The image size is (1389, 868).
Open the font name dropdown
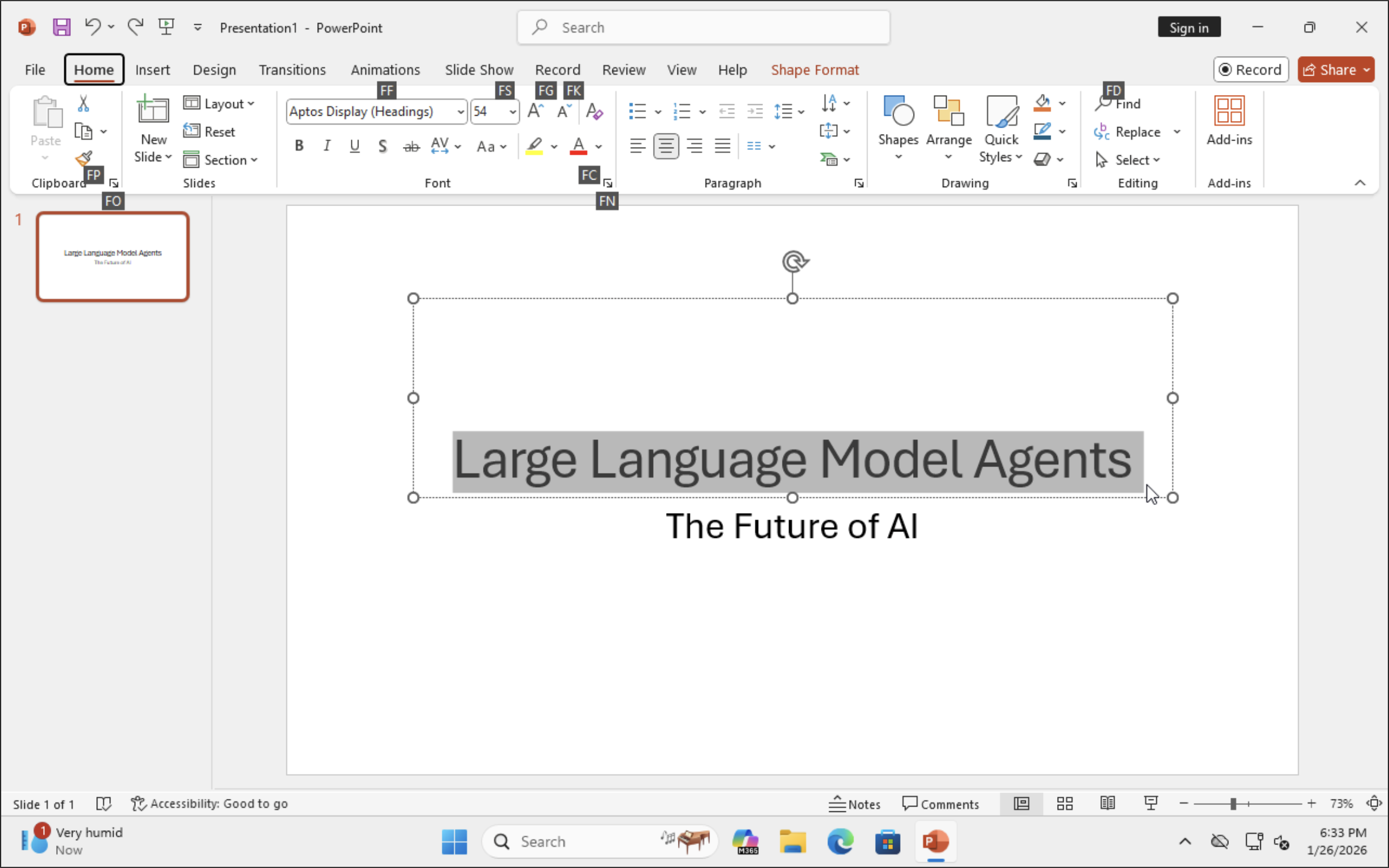coord(460,112)
